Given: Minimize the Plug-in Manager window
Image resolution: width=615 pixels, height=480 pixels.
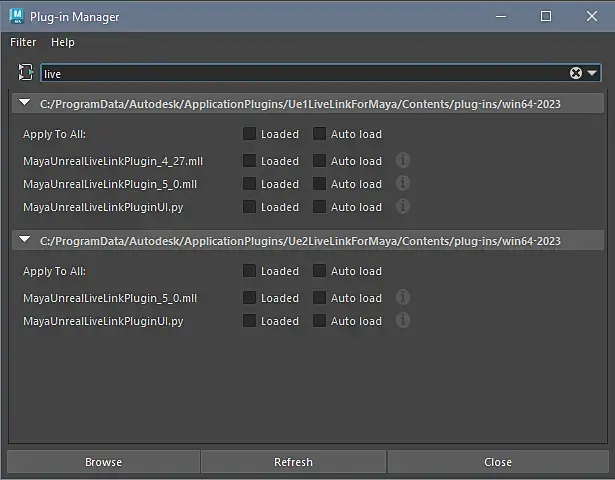Looking at the screenshot, I should [x=501, y=16].
